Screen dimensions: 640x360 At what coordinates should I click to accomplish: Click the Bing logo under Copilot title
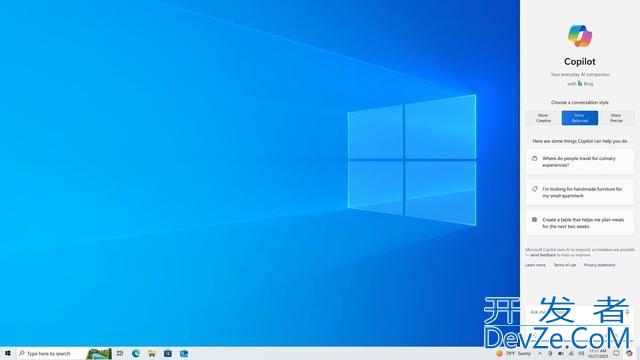tap(580, 83)
